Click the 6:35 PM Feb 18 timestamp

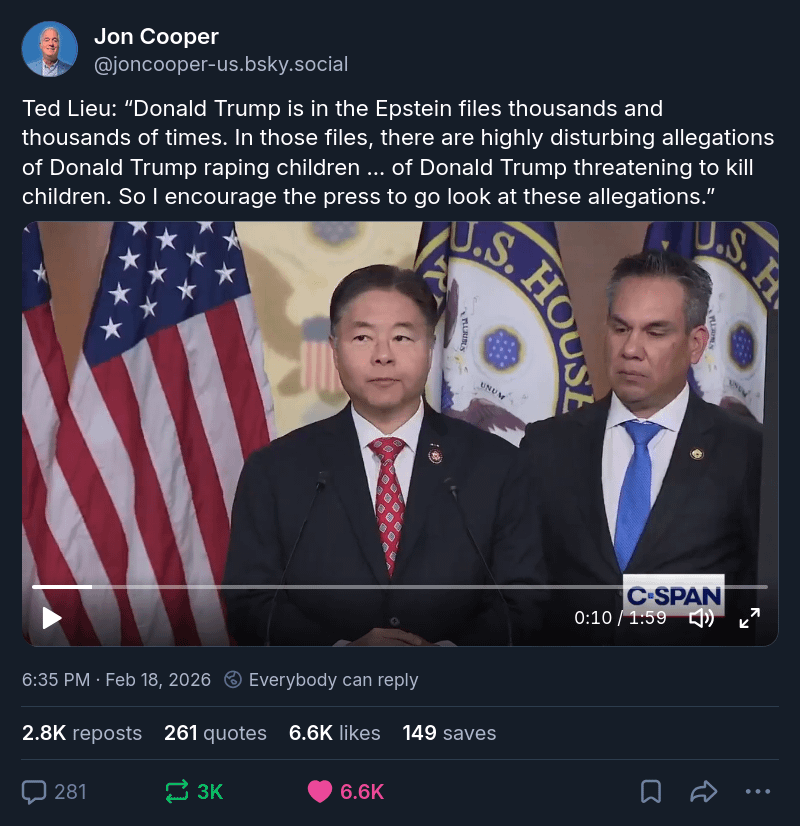coord(116,680)
